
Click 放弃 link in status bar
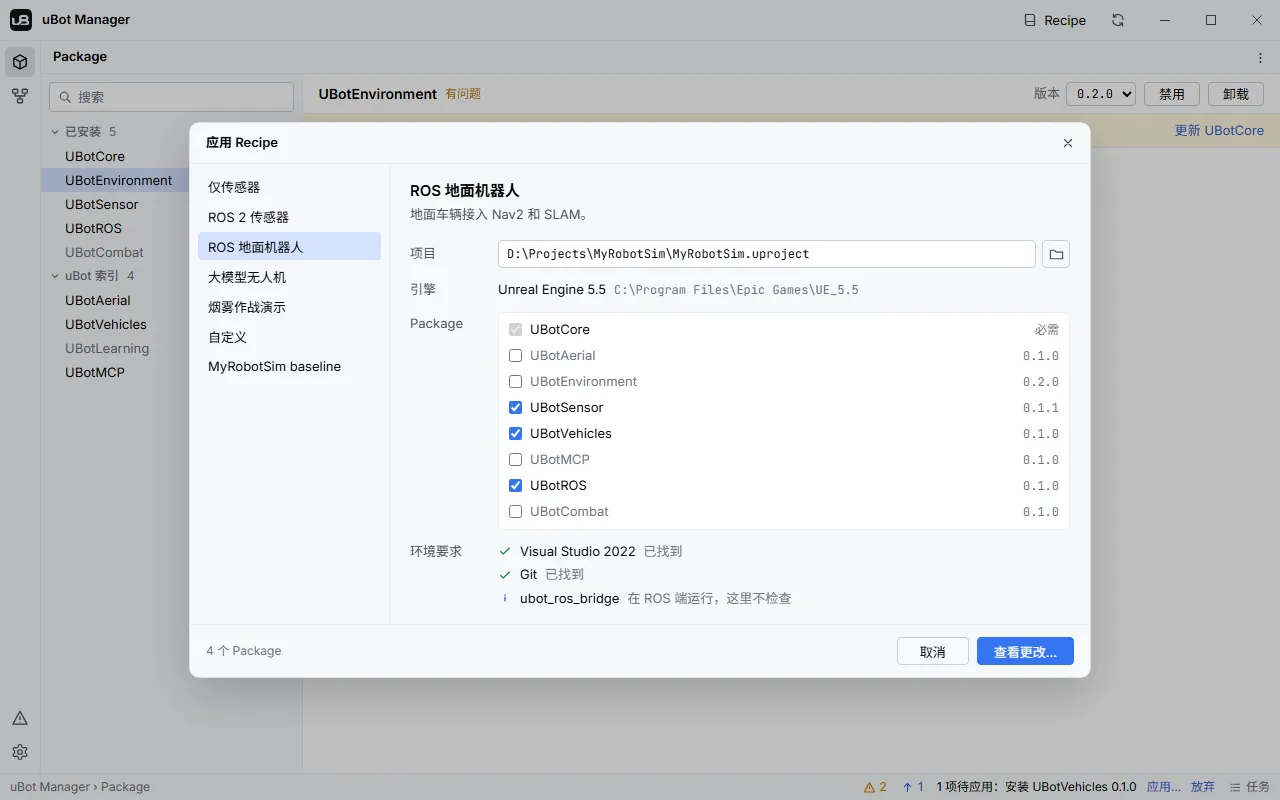1203,787
